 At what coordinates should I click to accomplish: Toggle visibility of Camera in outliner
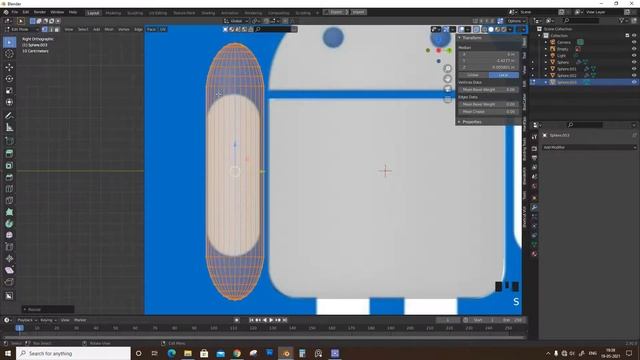point(634,42)
